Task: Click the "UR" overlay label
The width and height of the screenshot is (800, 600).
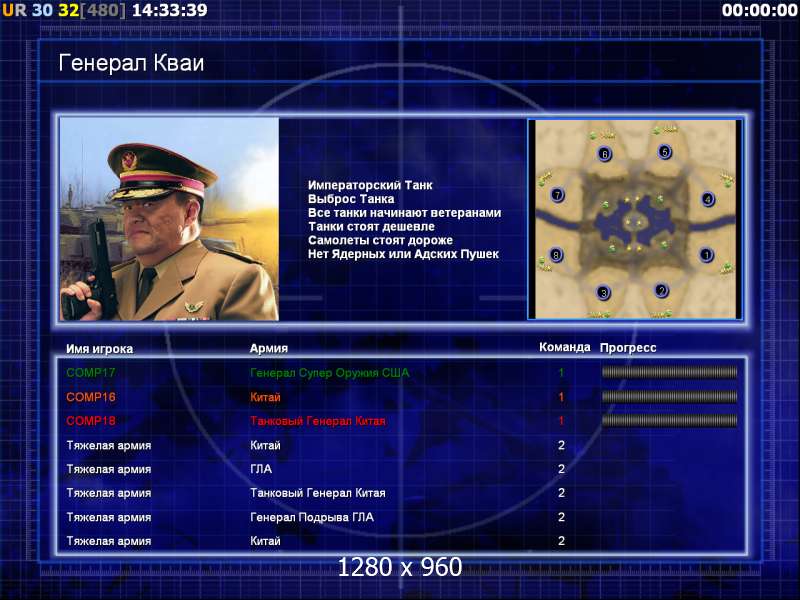Action: point(14,10)
